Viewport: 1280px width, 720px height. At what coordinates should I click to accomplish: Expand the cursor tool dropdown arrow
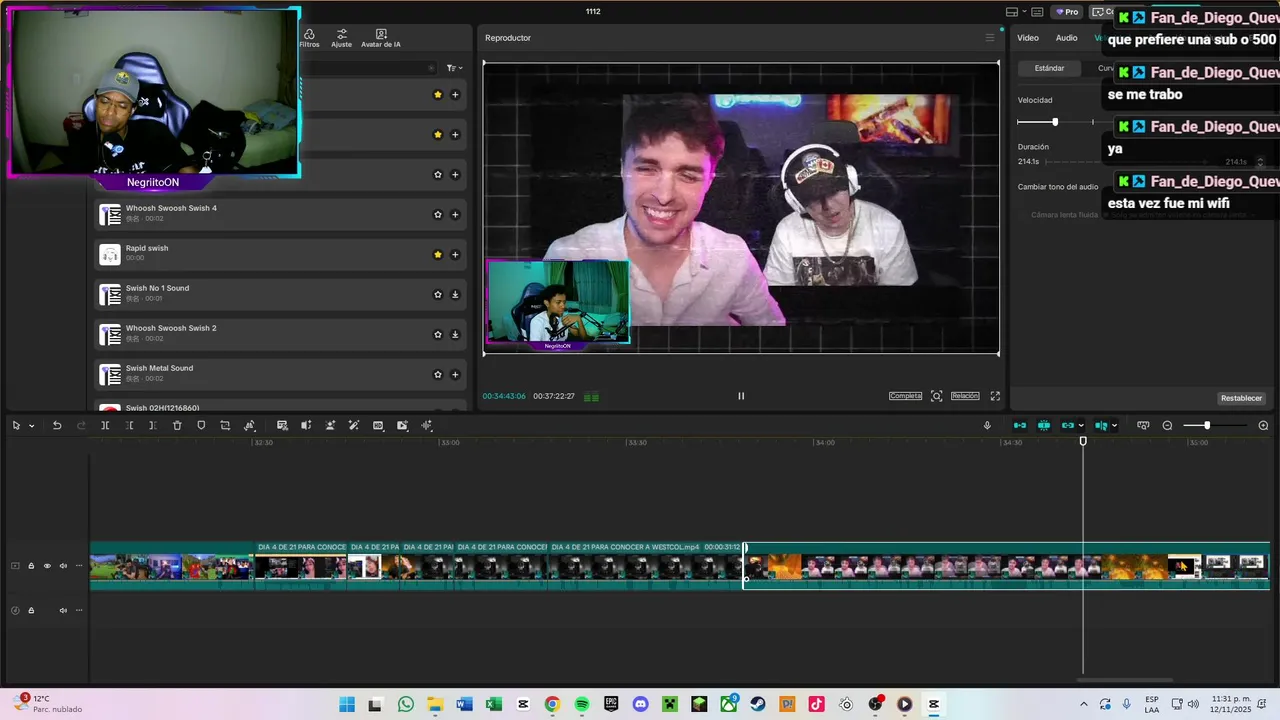[x=31, y=426]
